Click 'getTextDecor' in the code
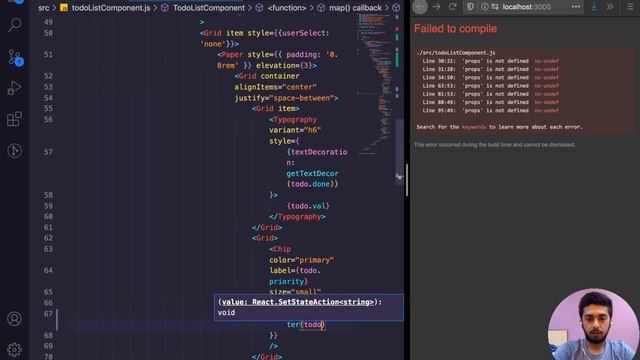 pos(312,173)
